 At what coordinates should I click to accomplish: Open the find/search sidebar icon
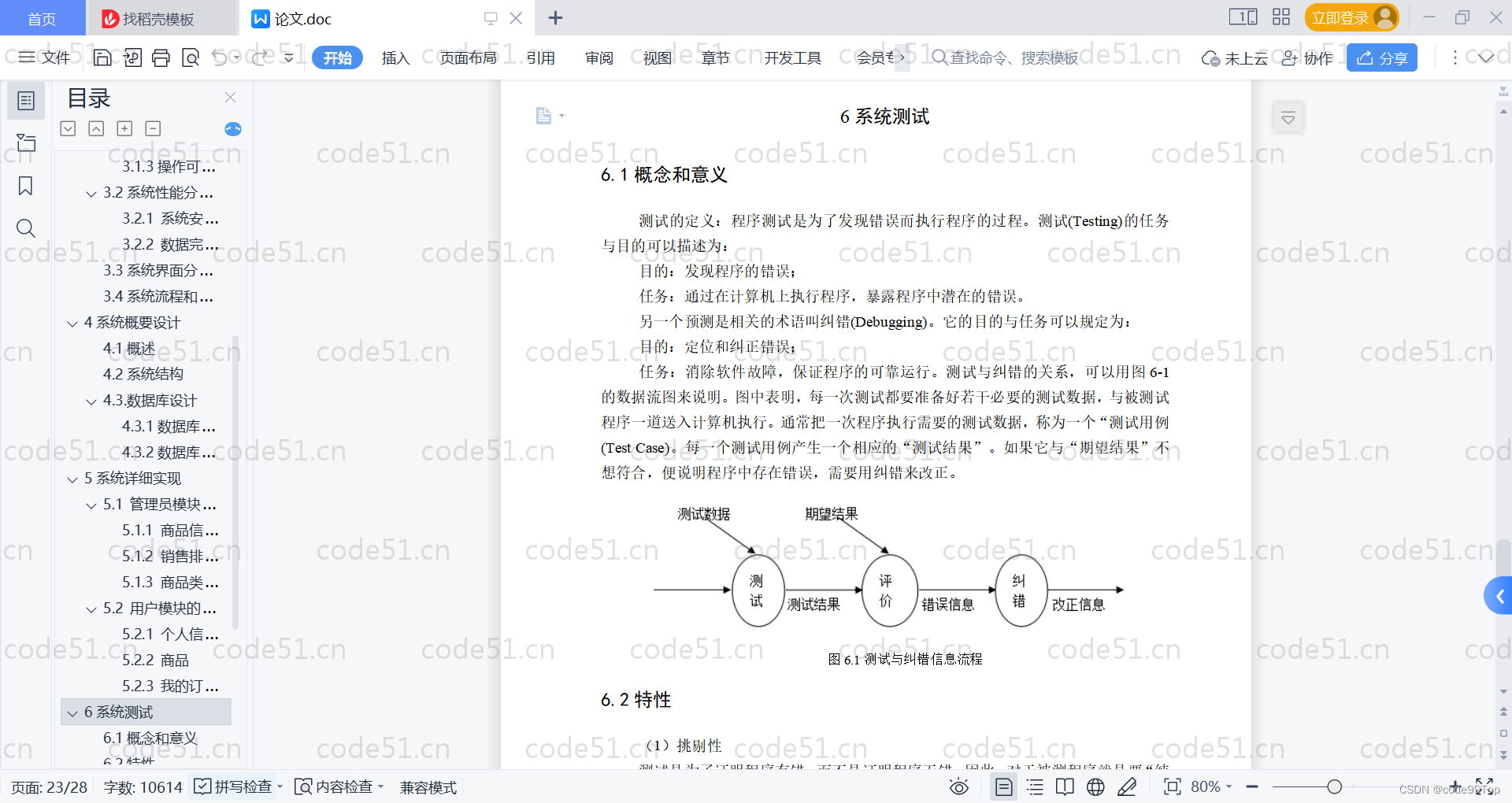click(26, 228)
